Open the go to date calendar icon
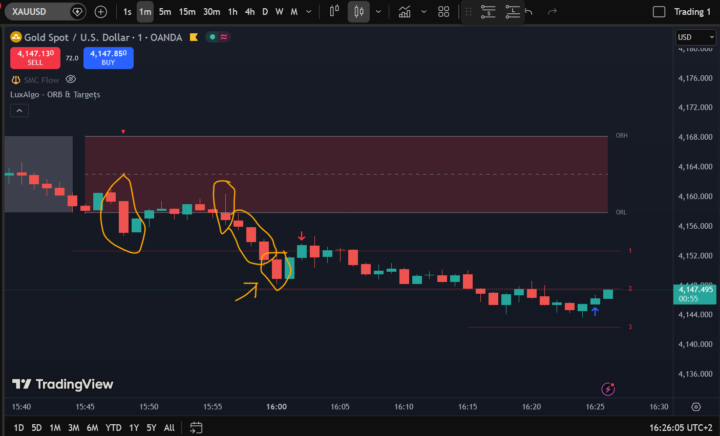 pos(196,427)
